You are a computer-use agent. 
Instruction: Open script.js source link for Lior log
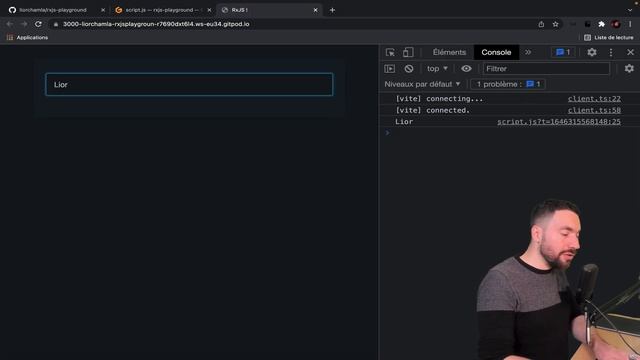(x=559, y=122)
